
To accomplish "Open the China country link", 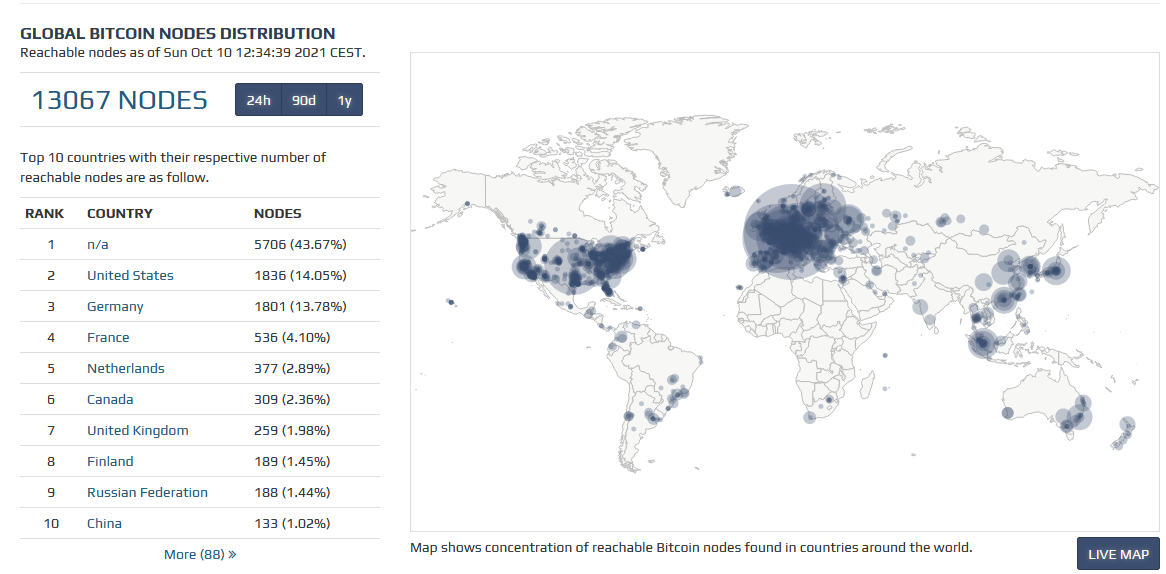I will pos(104,523).
